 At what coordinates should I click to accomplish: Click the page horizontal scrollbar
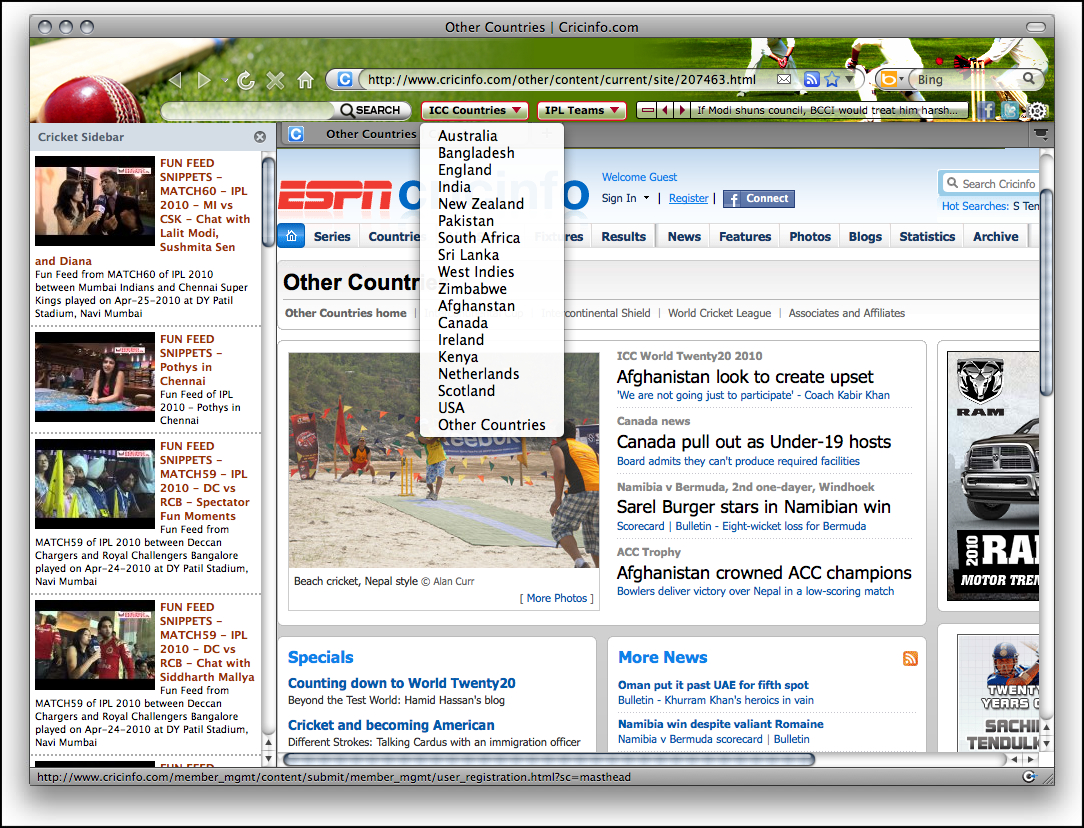click(x=549, y=760)
